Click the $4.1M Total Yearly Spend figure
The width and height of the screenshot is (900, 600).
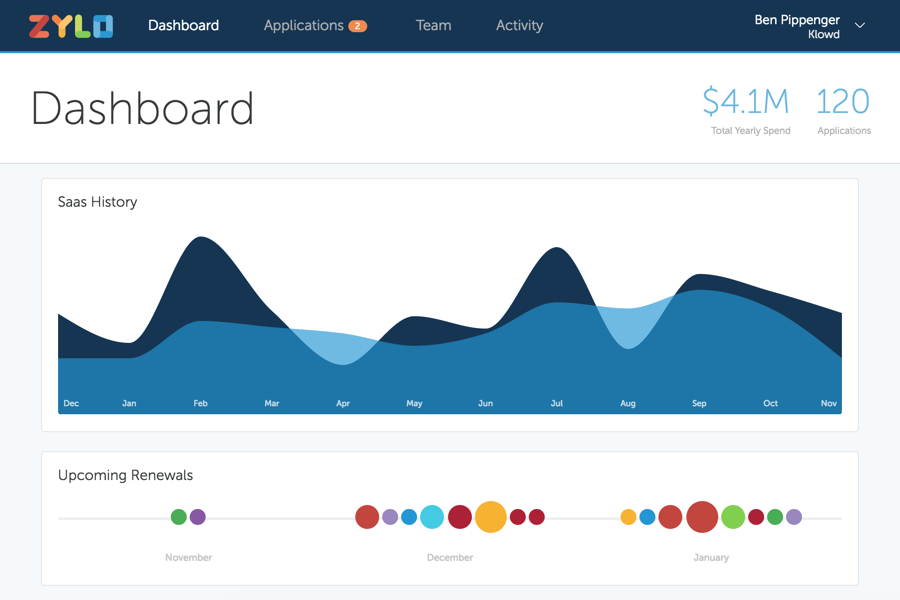pyautogui.click(x=745, y=102)
